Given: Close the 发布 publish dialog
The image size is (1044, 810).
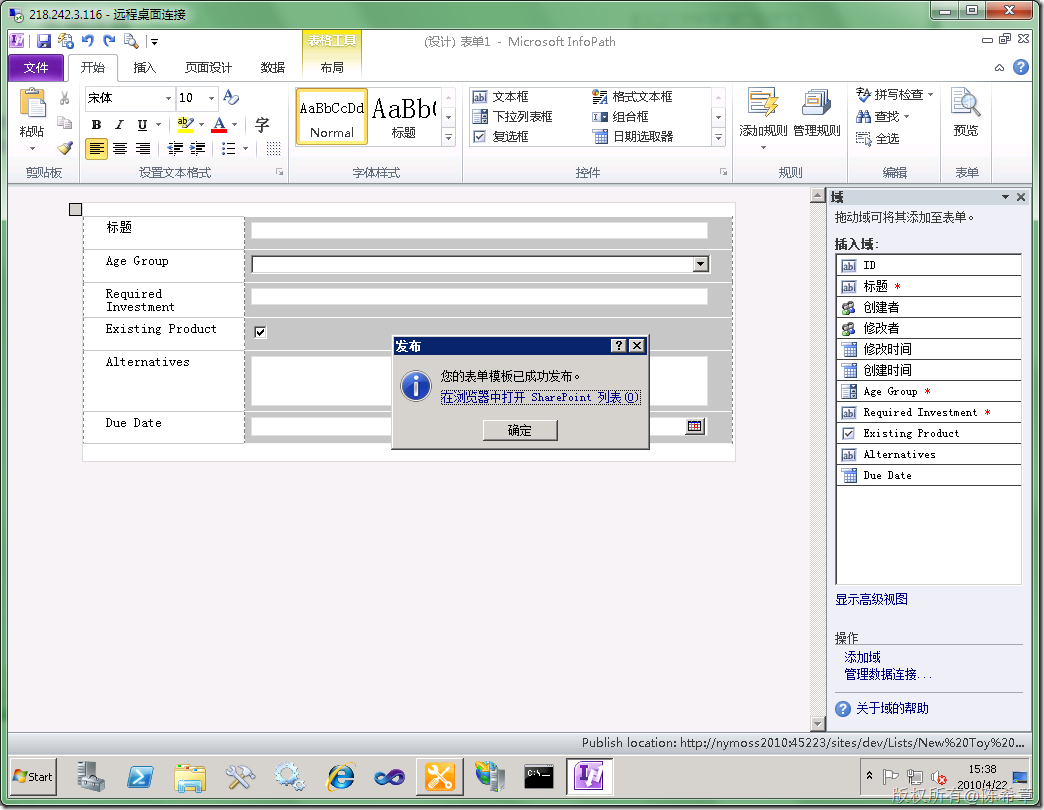Looking at the screenshot, I should pos(637,345).
